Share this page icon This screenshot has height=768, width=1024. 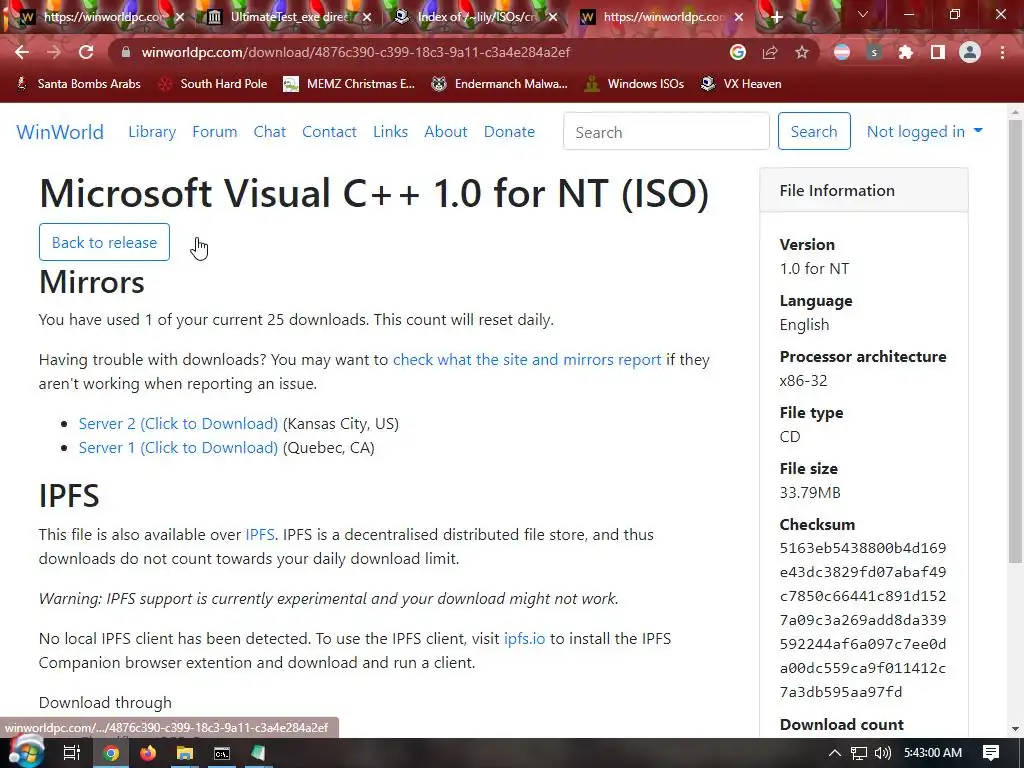pyautogui.click(x=770, y=52)
